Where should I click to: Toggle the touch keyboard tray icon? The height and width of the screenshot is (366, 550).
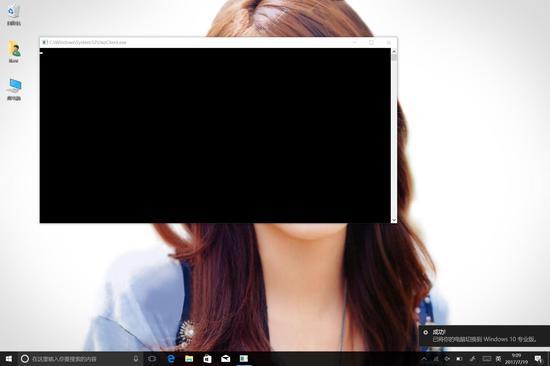tap(487, 359)
